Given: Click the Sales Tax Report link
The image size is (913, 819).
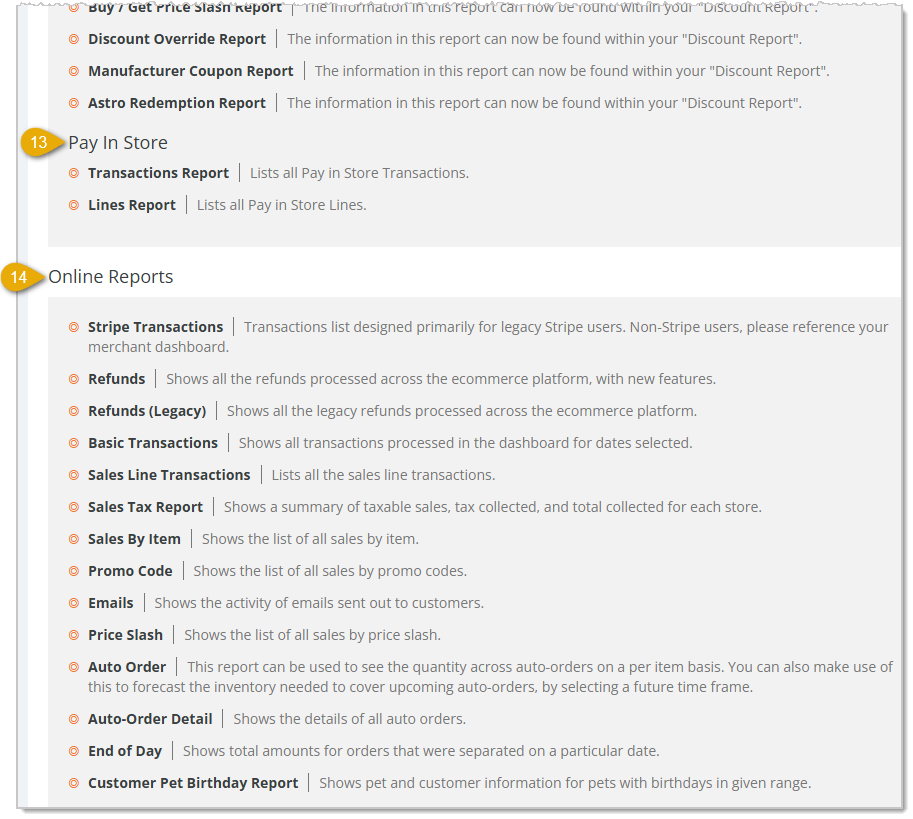Looking at the screenshot, I should click(x=146, y=507).
